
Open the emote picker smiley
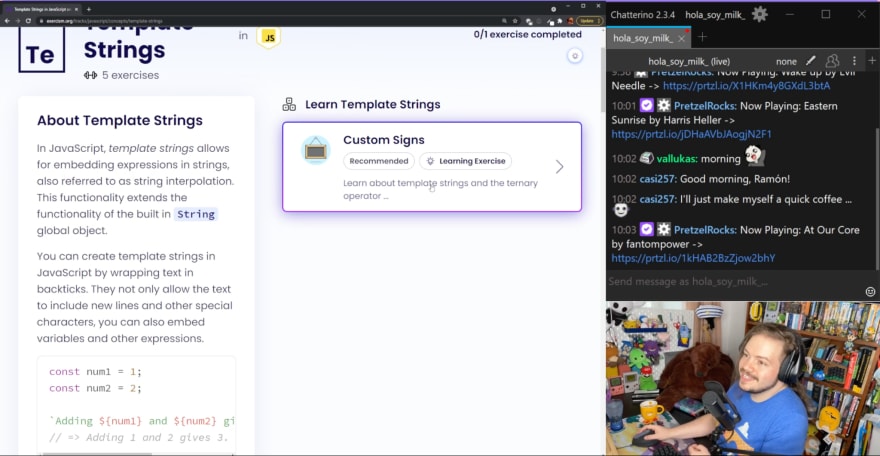pyautogui.click(x=870, y=291)
